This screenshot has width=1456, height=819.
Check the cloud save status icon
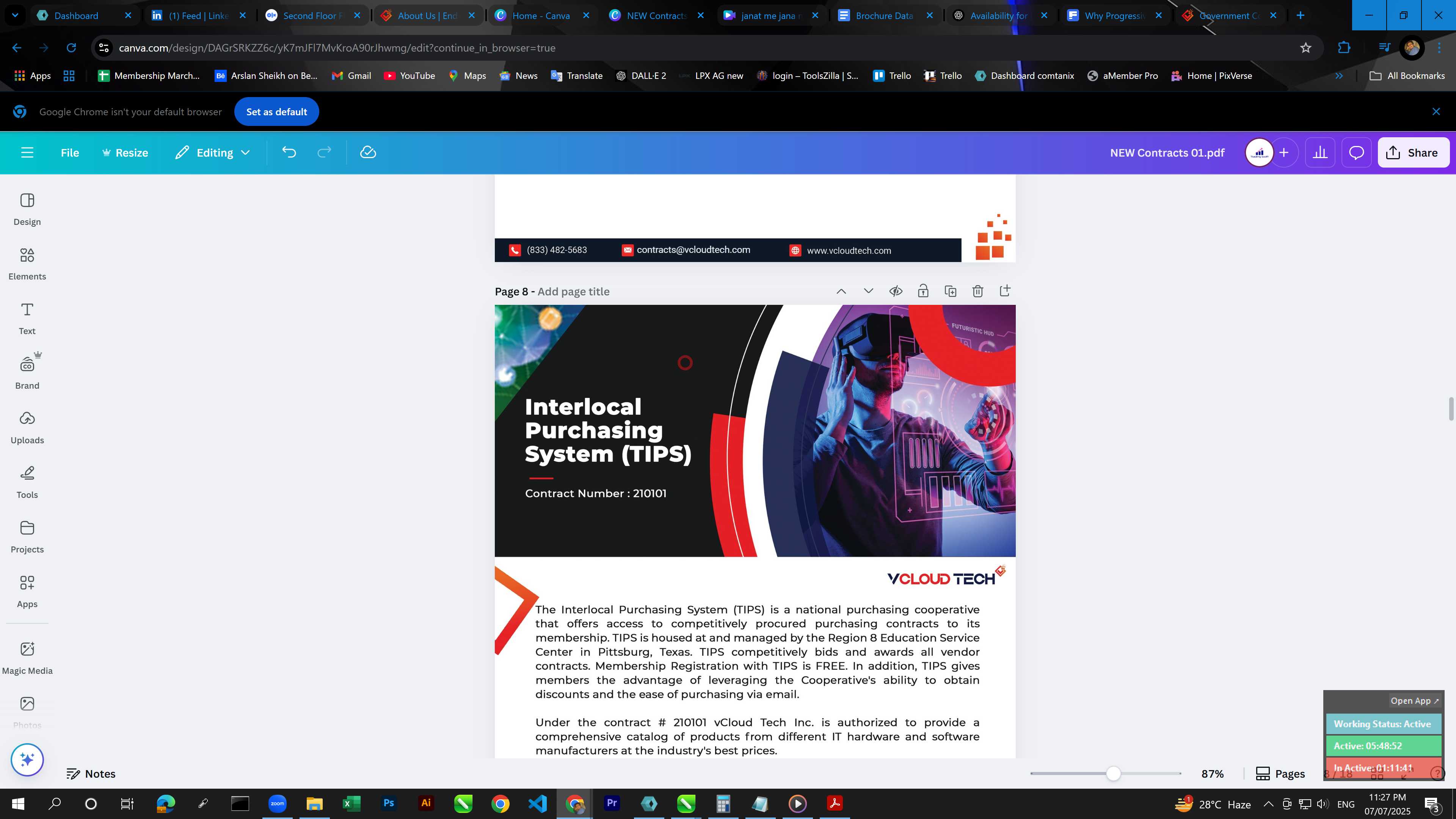tap(368, 152)
